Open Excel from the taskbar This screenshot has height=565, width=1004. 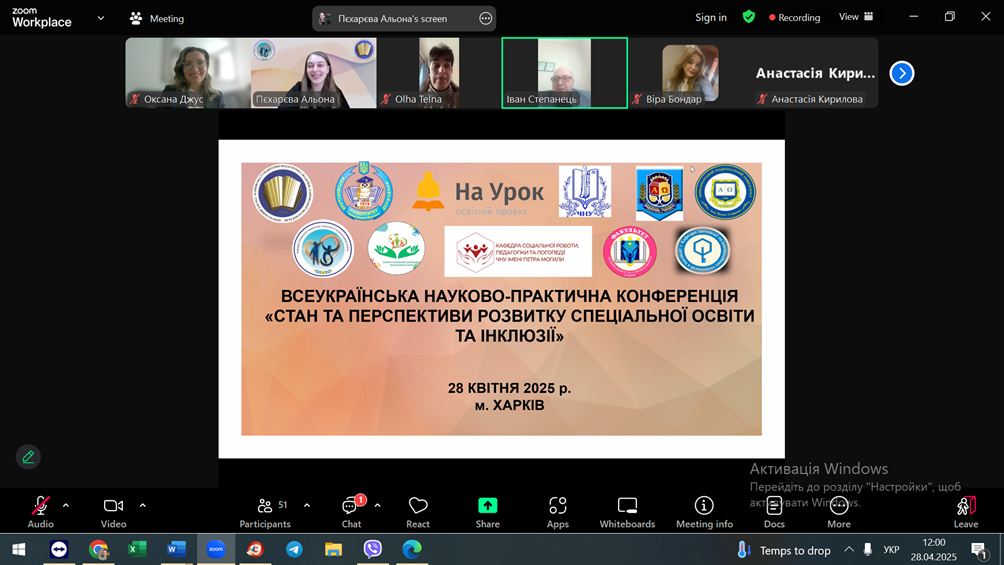point(137,549)
